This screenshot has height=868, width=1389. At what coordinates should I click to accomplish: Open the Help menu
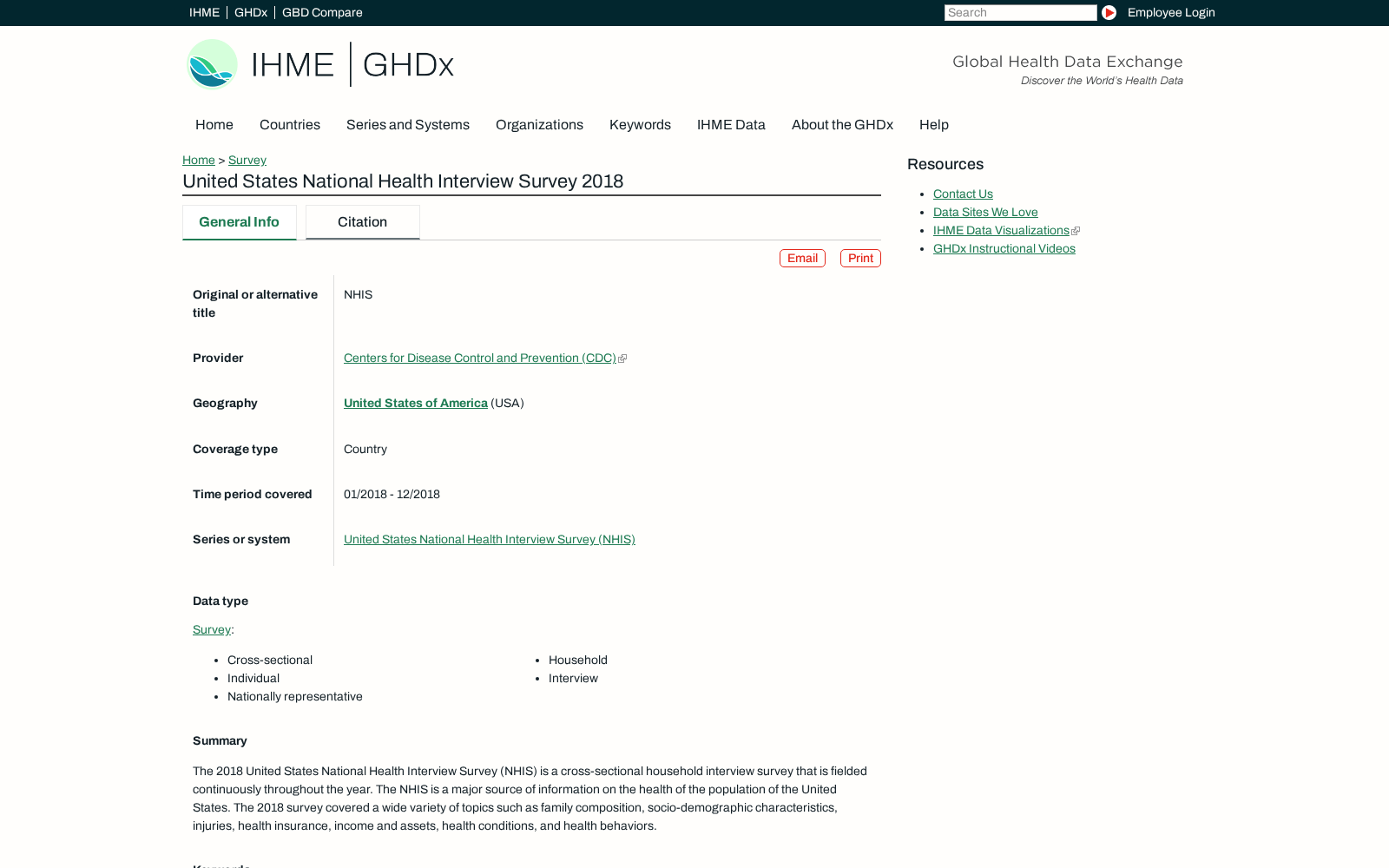[934, 125]
